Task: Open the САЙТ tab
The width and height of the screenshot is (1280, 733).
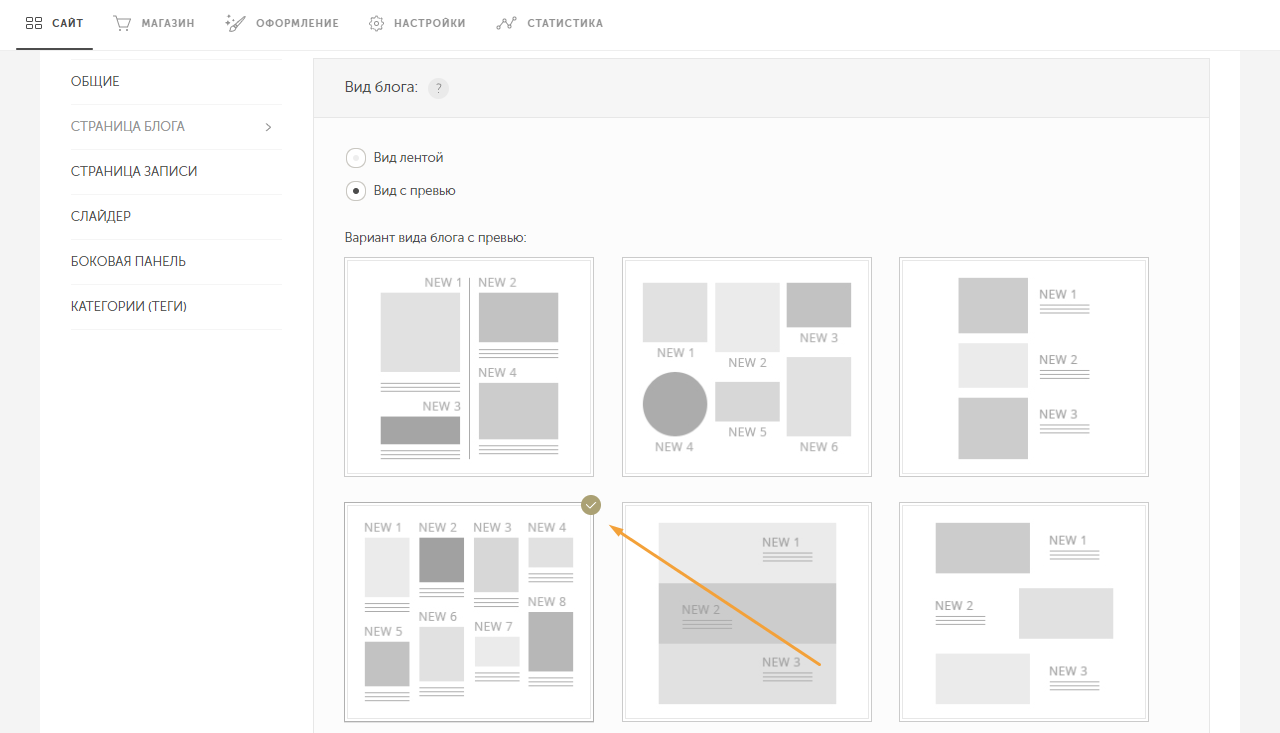Action: (55, 23)
